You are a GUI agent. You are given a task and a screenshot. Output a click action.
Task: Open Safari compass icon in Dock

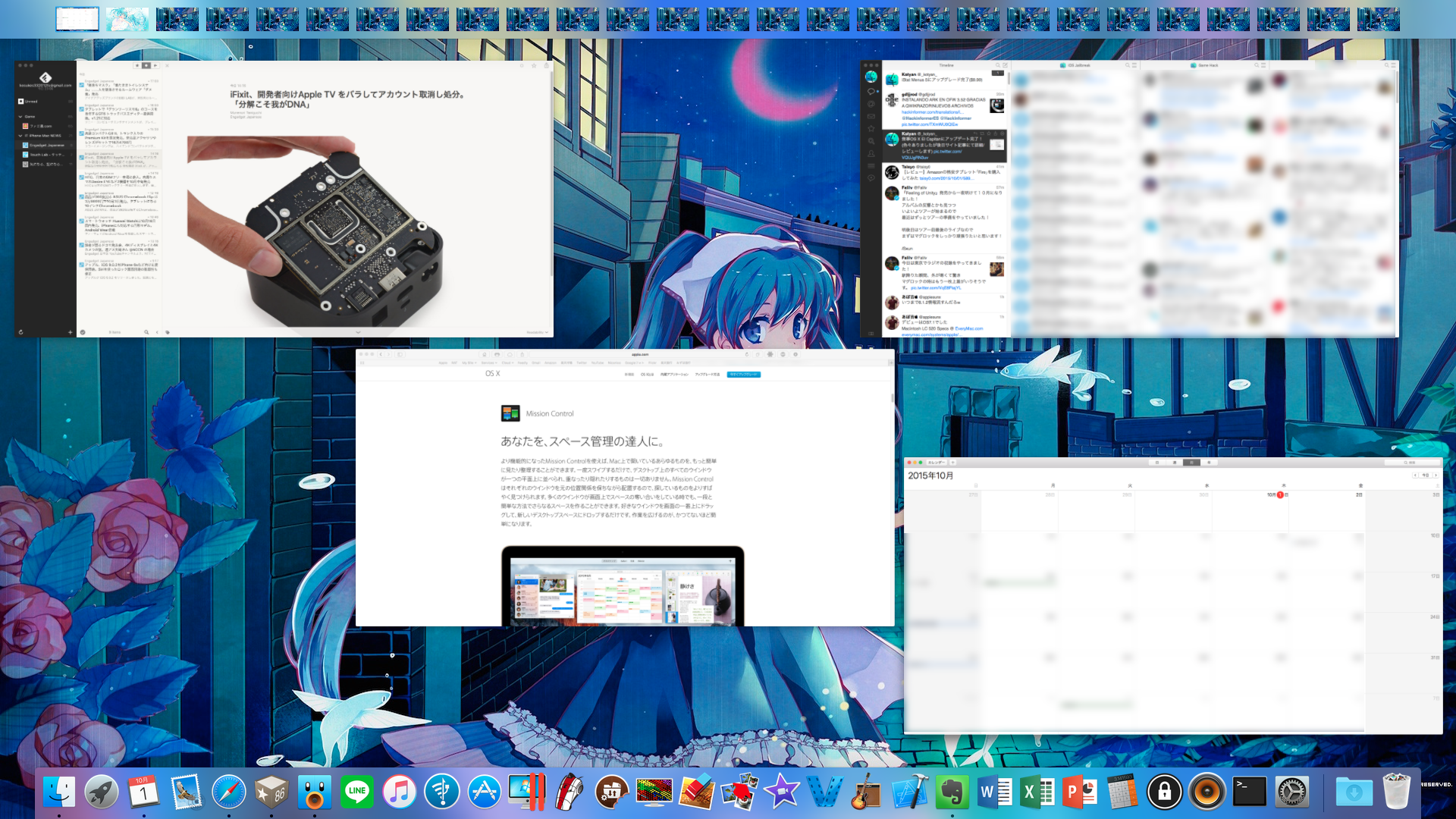[x=229, y=792]
